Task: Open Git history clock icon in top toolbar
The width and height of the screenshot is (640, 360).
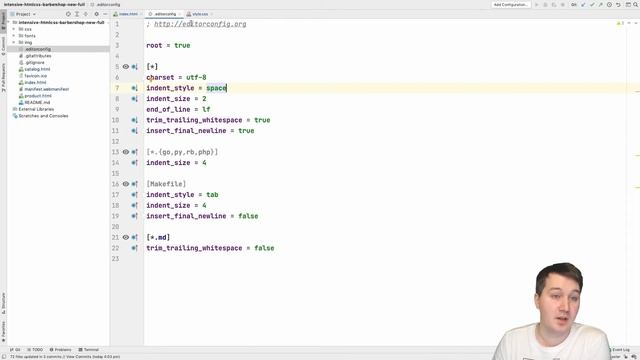Action: coord(609,4)
